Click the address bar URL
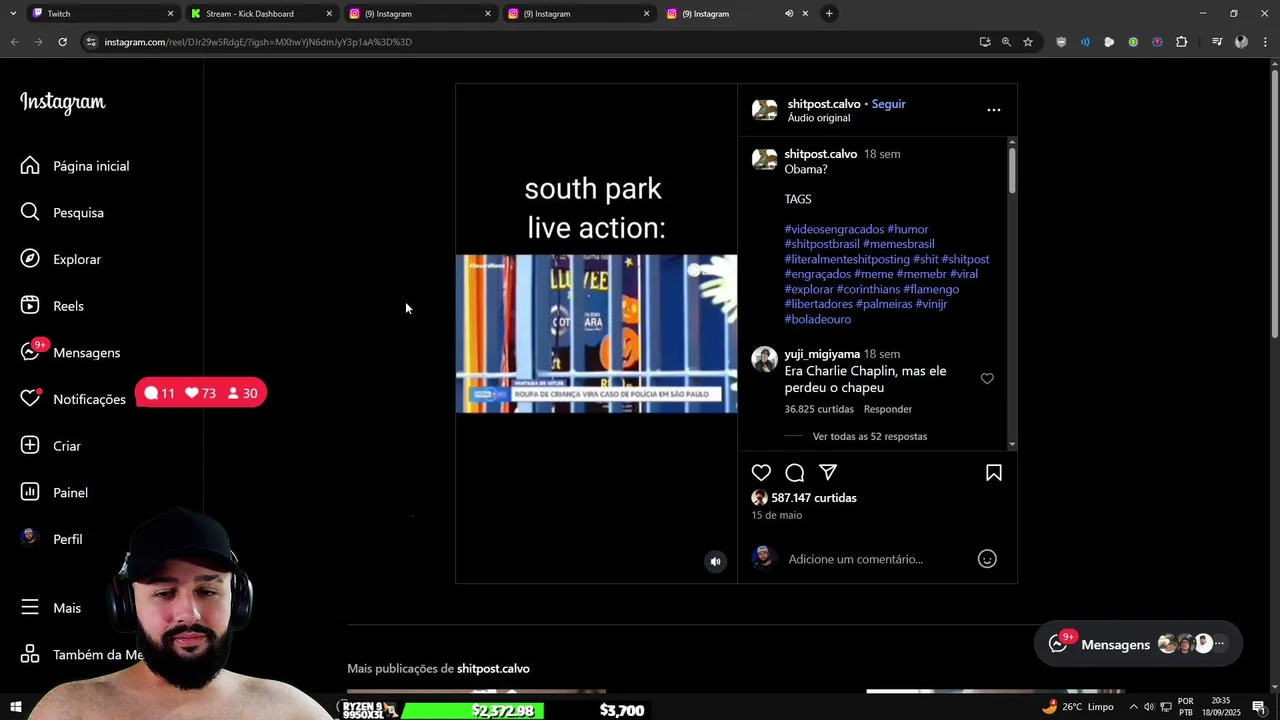The image size is (1280, 720). click(x=258, y=42)
